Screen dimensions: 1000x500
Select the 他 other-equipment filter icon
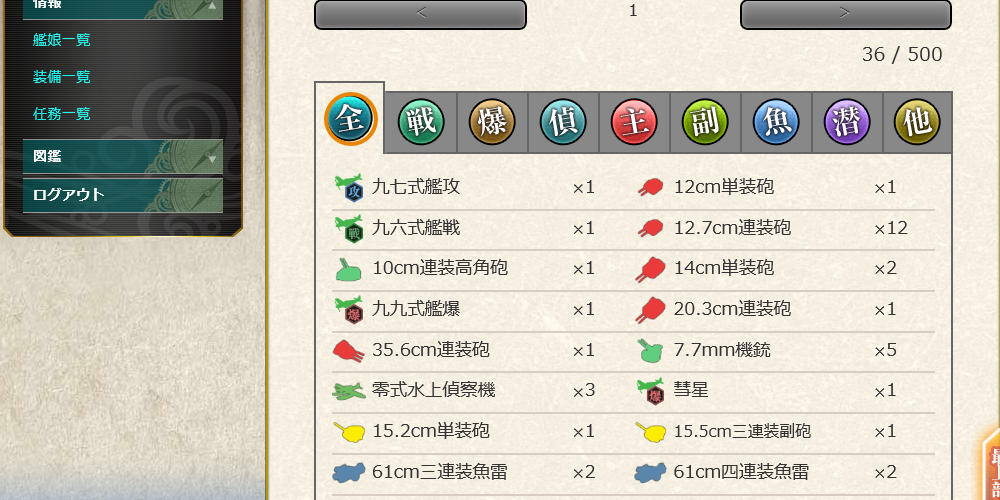[917, 122]
